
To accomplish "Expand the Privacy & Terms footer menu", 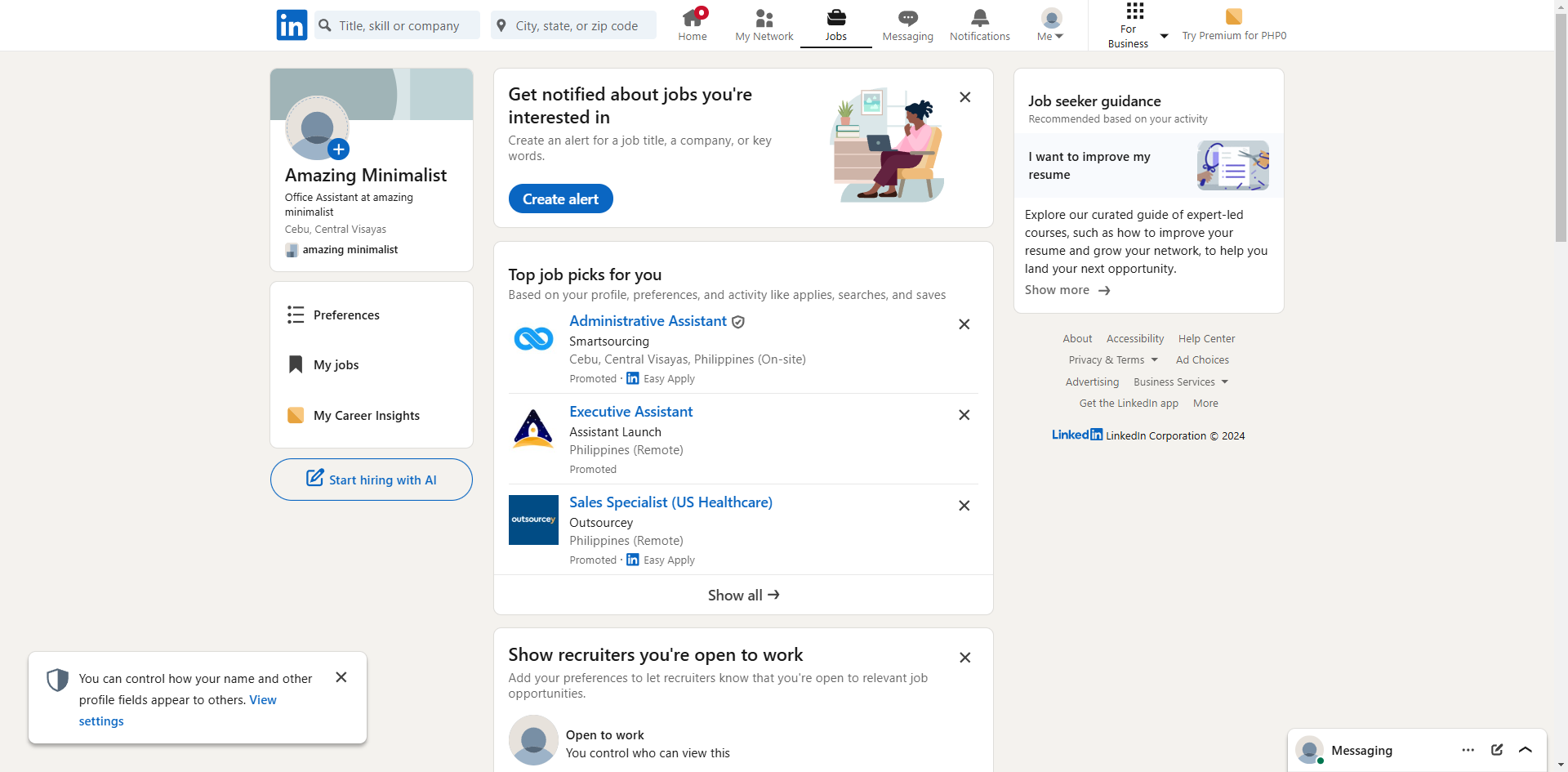I will click(x=1113, y=360).
